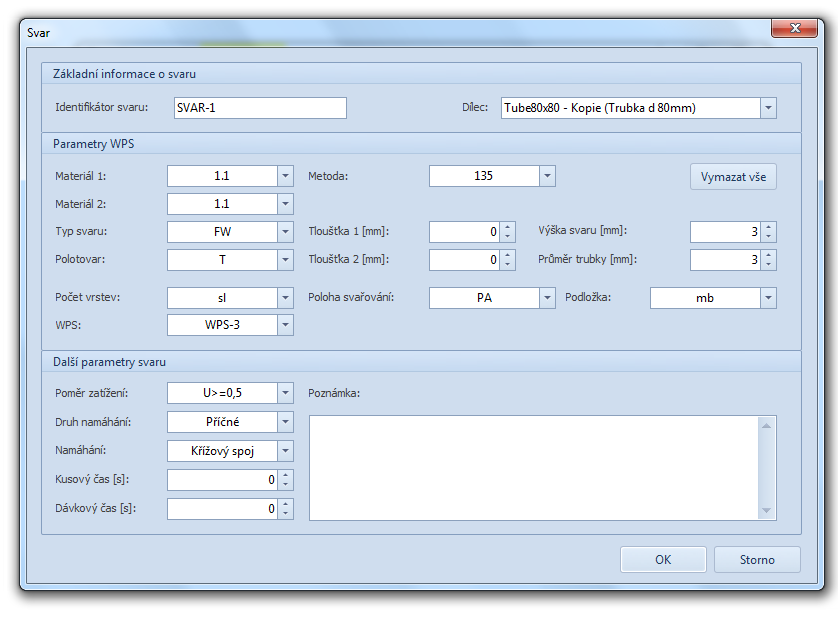The image size is (838, 636).
Task: Click Poznámka scrollbar up arrow
Action: coord(766,426)
